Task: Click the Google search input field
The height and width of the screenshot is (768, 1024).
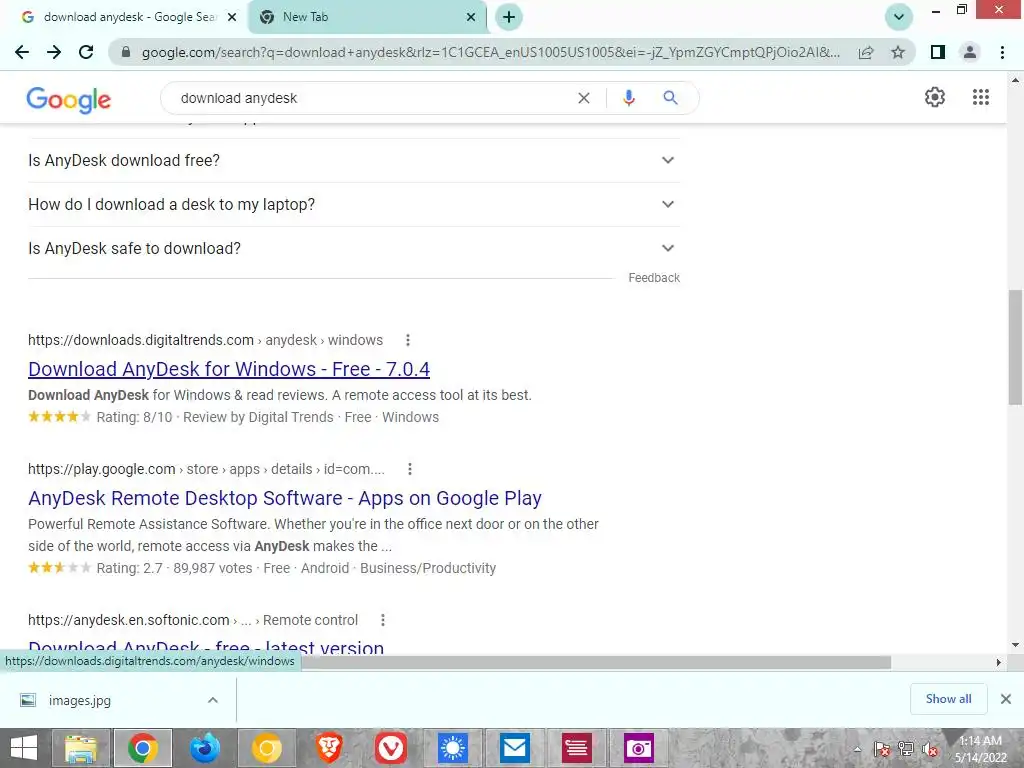Action: (372, 98)
